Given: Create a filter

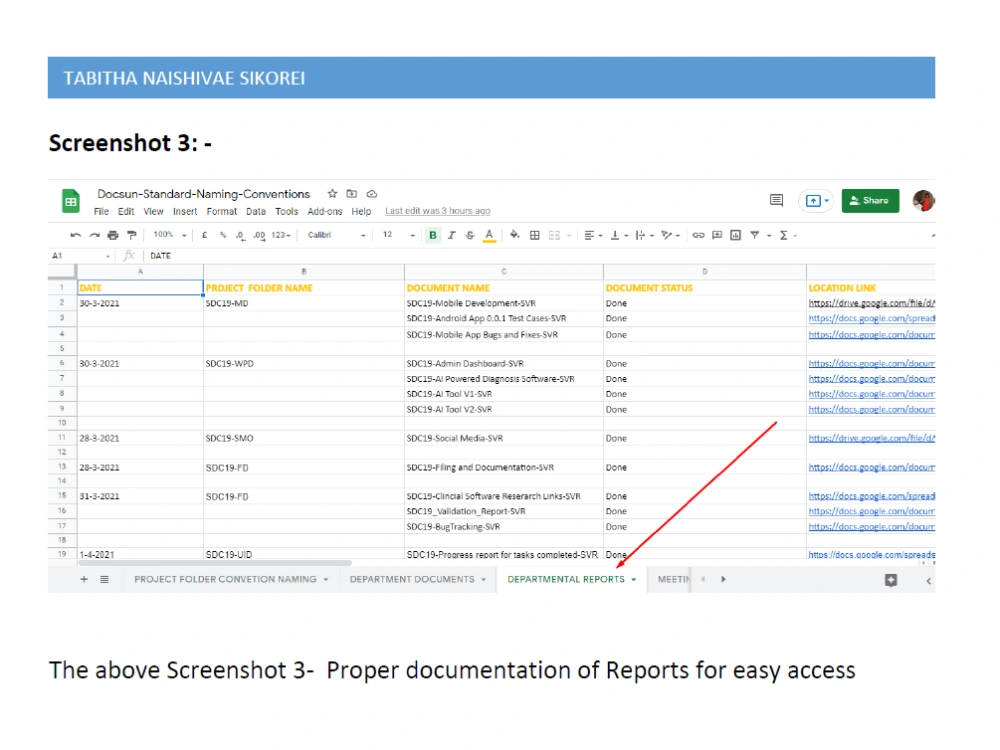Looking at the screenshot, I should point(754,235).
